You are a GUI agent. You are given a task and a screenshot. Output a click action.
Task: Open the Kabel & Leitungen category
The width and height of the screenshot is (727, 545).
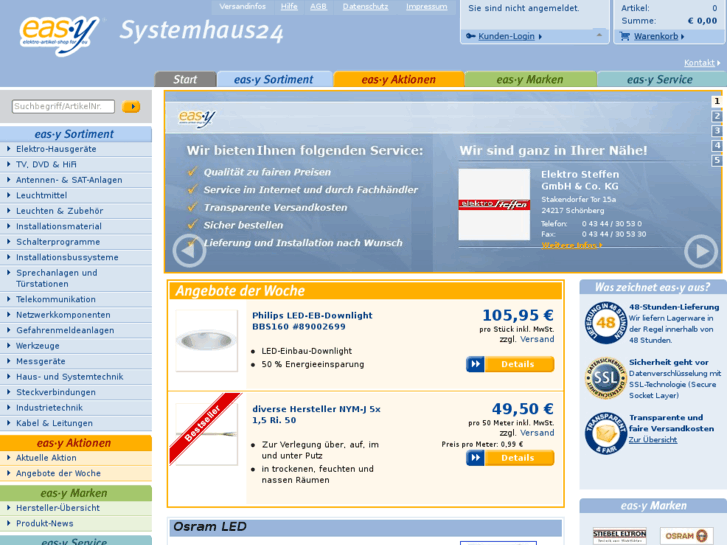tap(76, 423)
